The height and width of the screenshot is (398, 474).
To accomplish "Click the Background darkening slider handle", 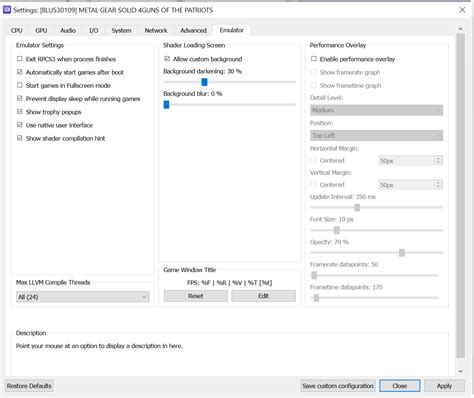I will tap(204, 82).
